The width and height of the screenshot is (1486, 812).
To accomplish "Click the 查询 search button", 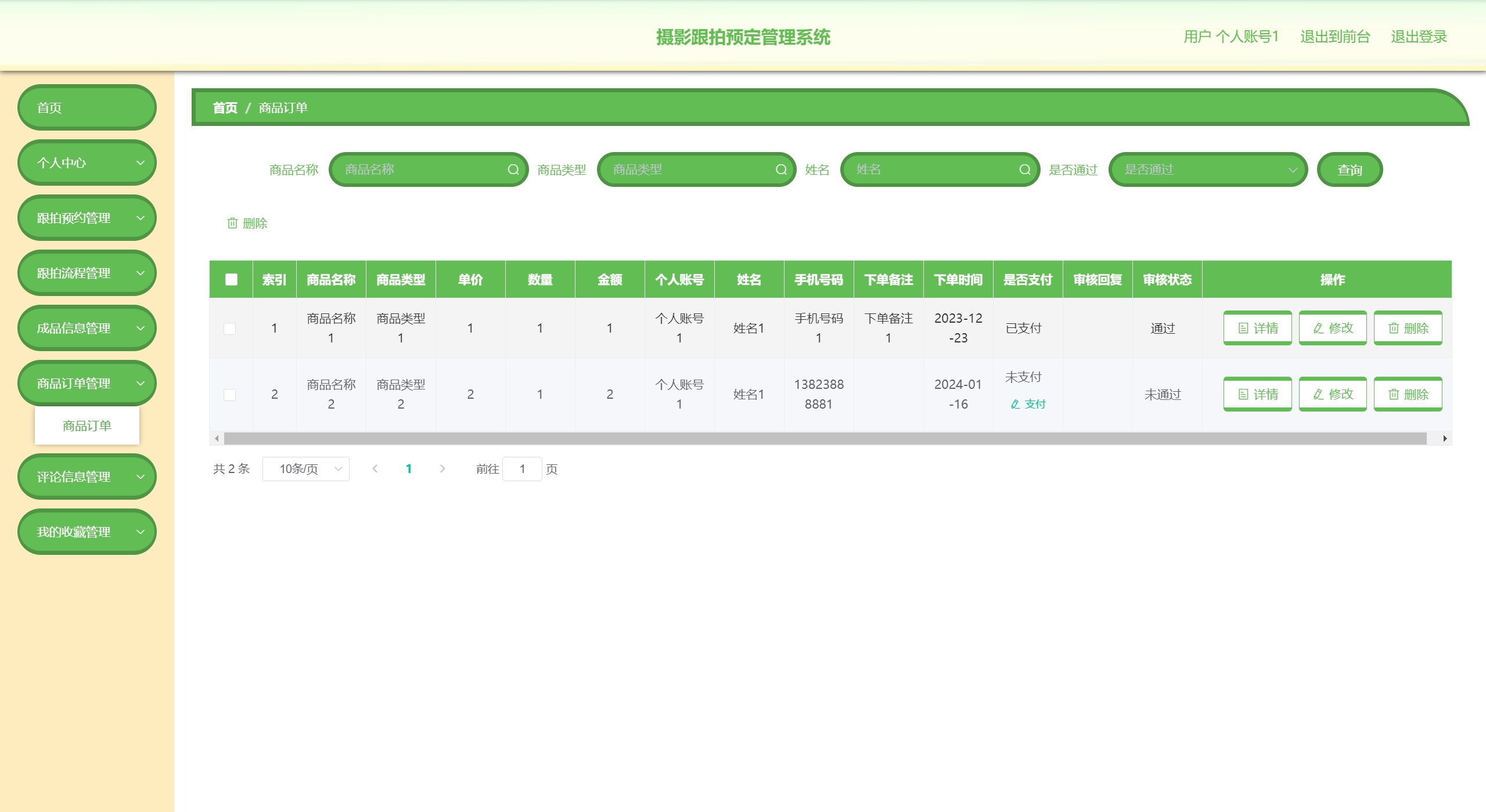I will coord(1349,169).
